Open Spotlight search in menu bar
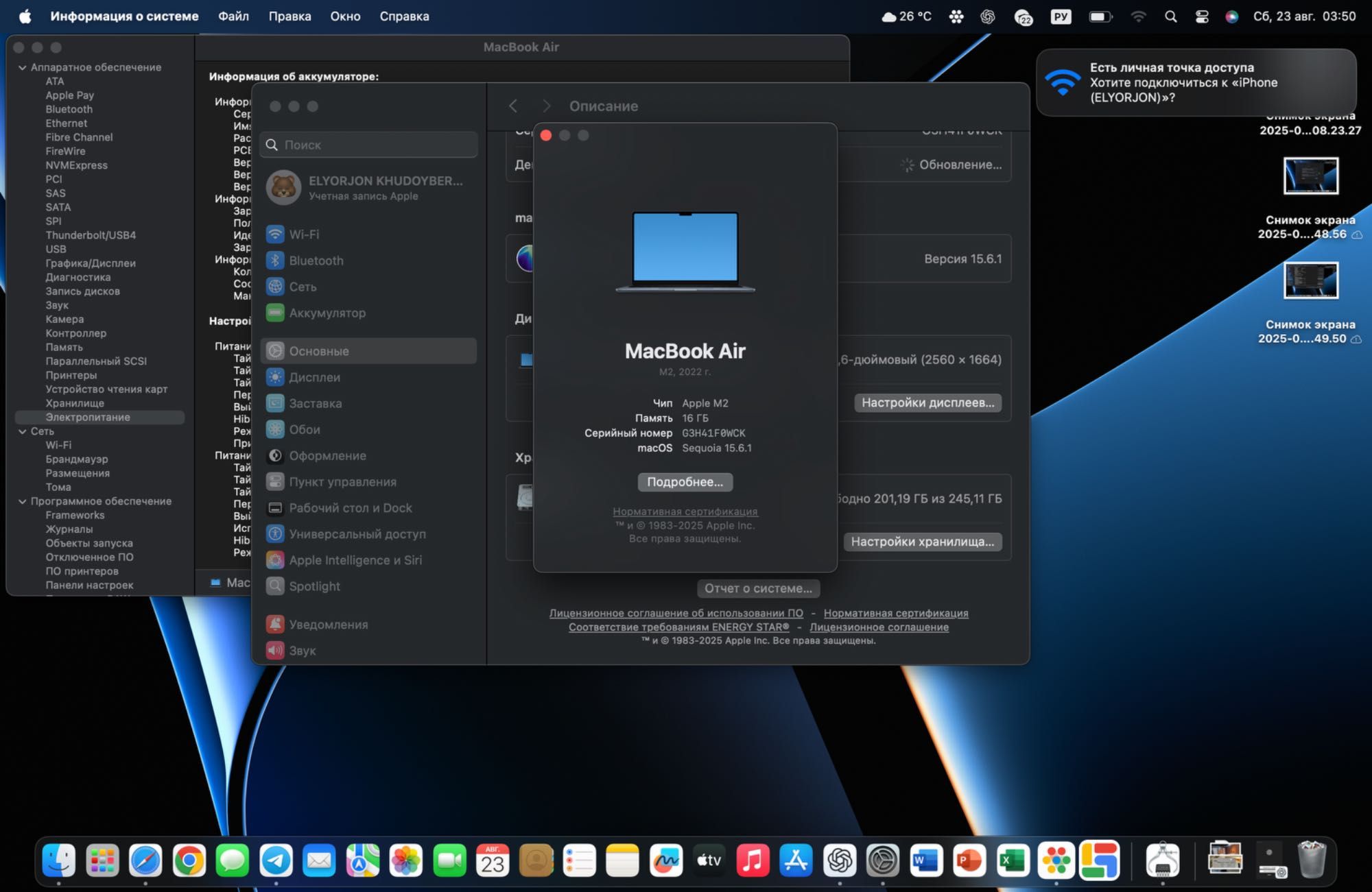Image resolution: width=1372 pixels, height=892 pixels. 1171,16
